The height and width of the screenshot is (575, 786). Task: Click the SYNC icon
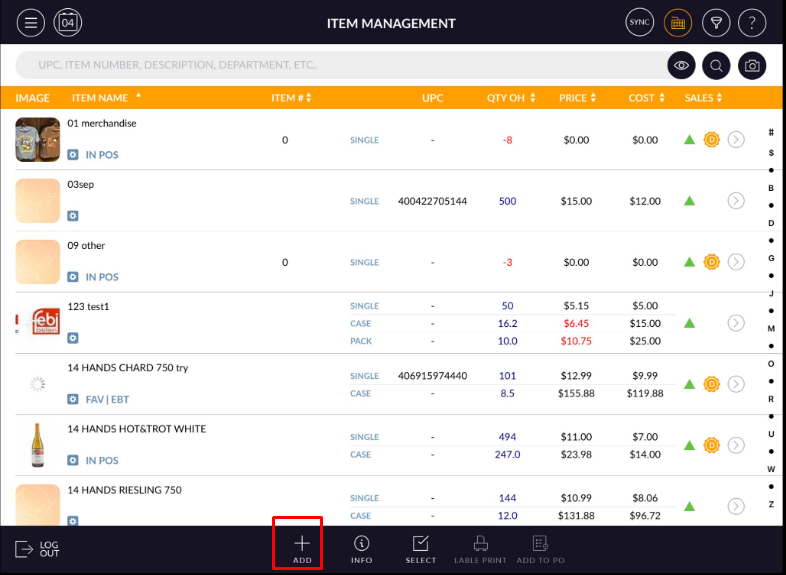[x=639, y=22]
